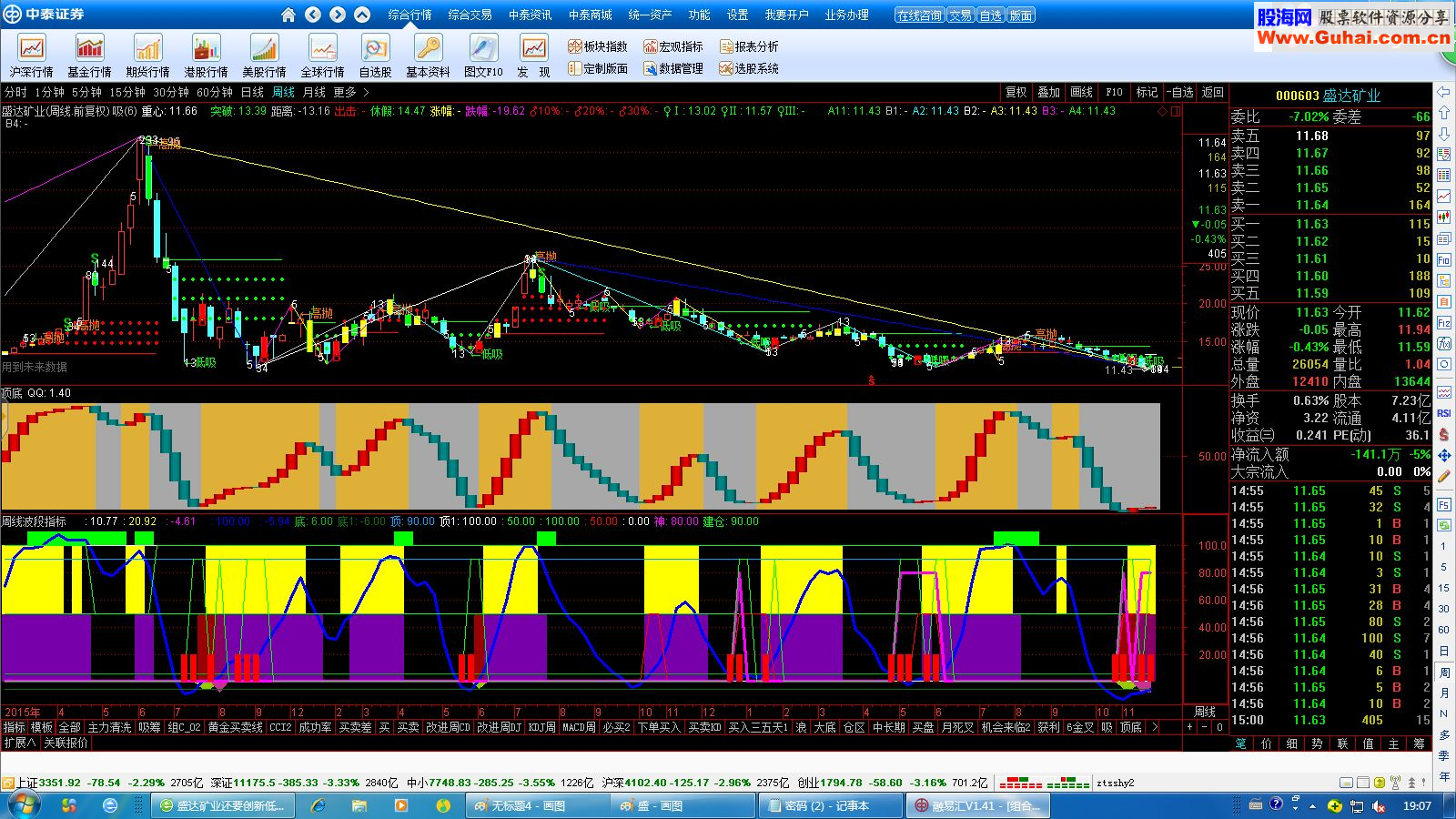Expand 更多 period options
Image resolution: width=1456 pixels, height=819 pixels.
pyautogui.click(x=351, y=92)
